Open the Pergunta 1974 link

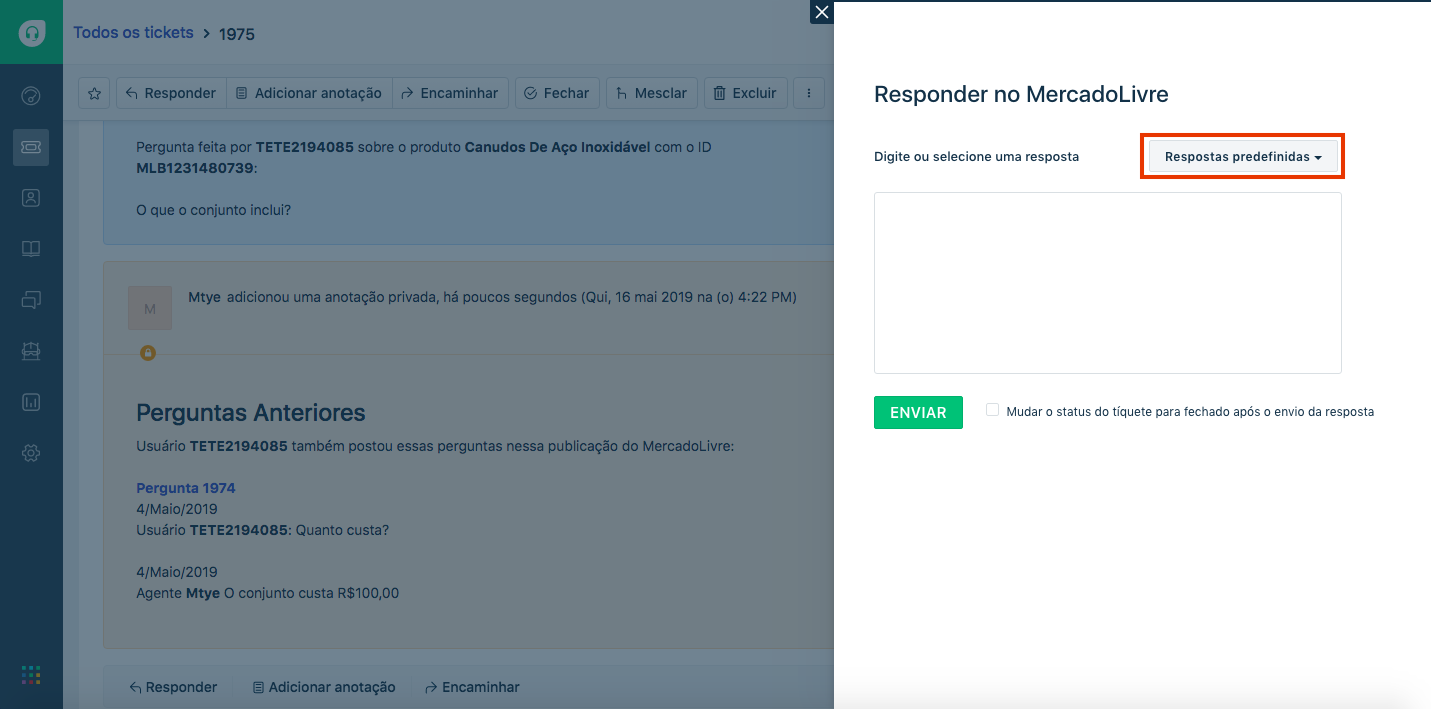(x=186, y=488)
